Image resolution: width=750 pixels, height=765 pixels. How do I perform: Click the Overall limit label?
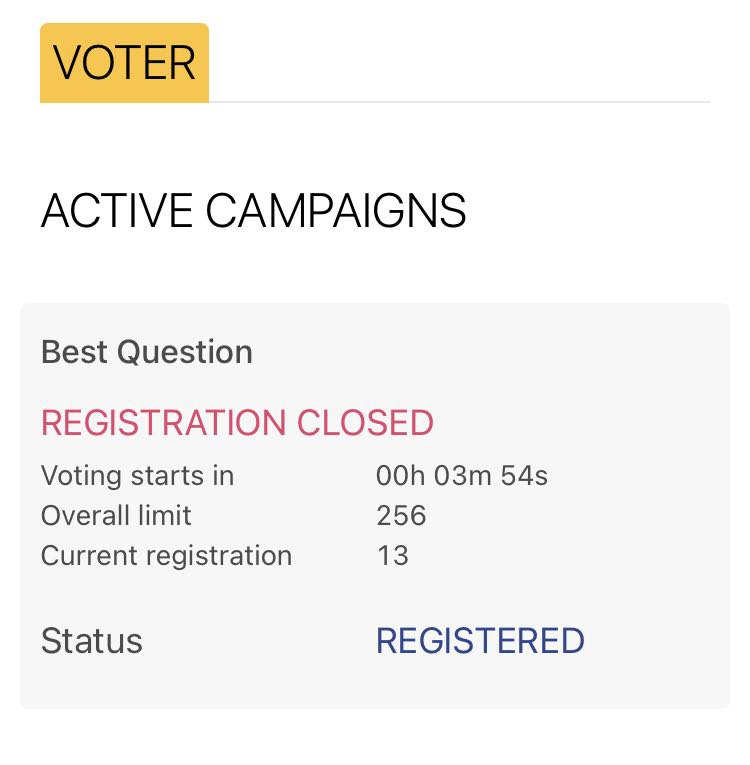[116, 515]
